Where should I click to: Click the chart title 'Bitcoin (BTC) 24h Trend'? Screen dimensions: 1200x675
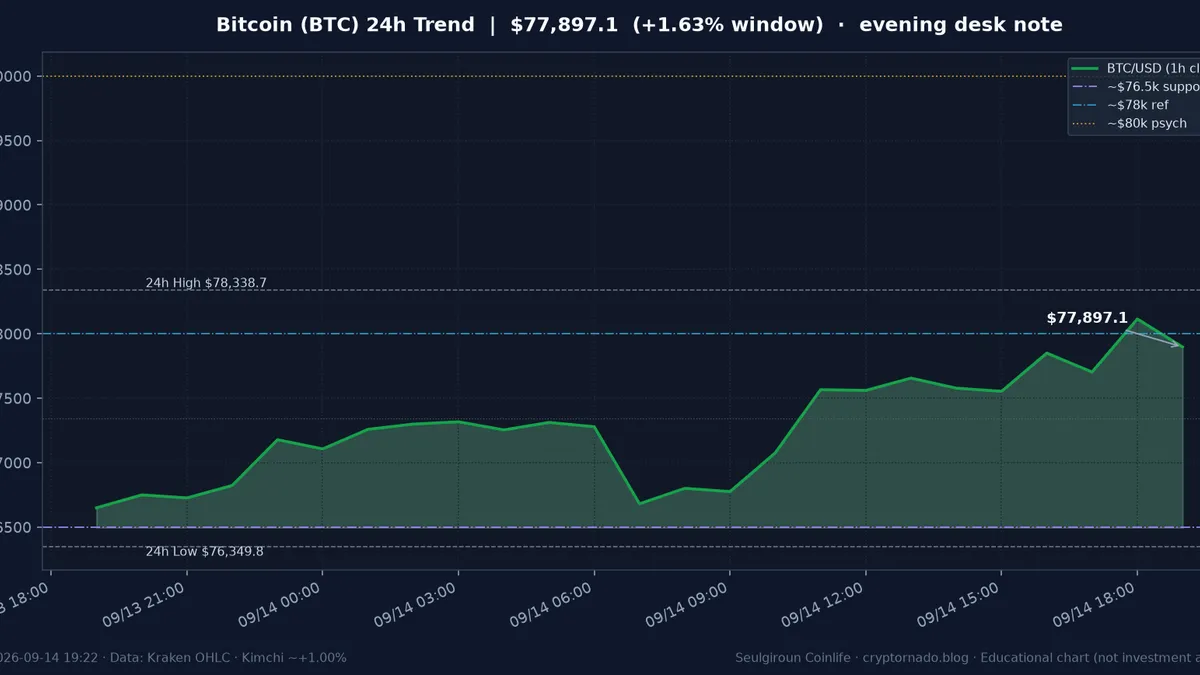click(345, 25)
